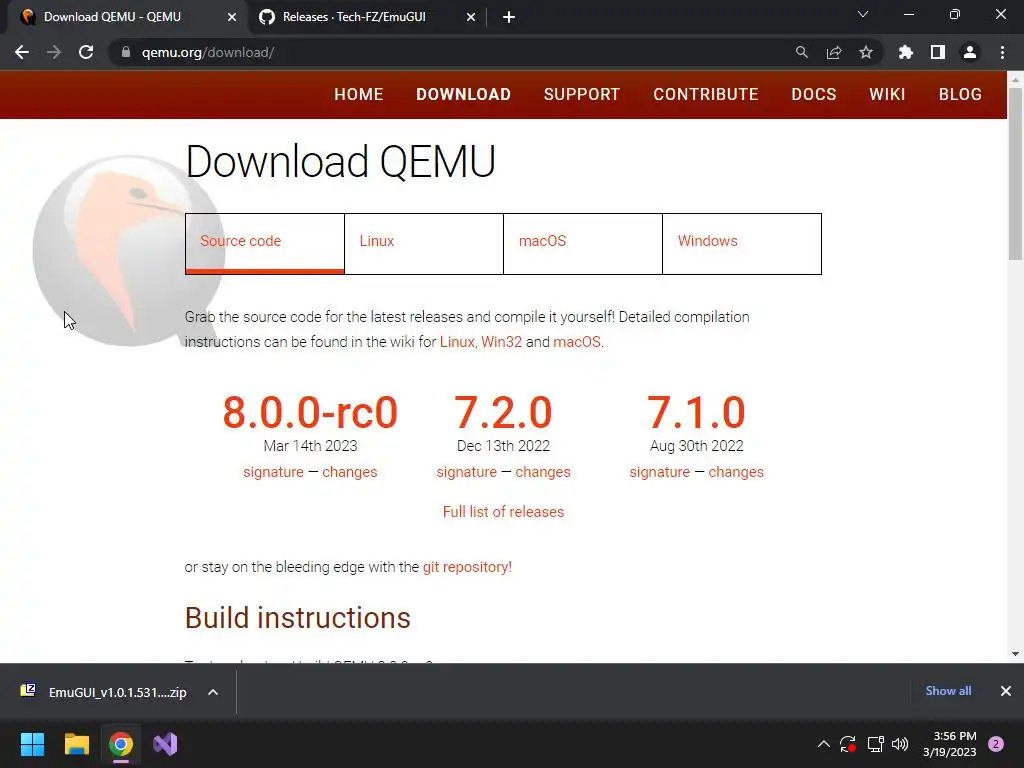Open the DOWNLOAD nav item
The height and width of the screenshot is (768, 1024).
point(464,94)
